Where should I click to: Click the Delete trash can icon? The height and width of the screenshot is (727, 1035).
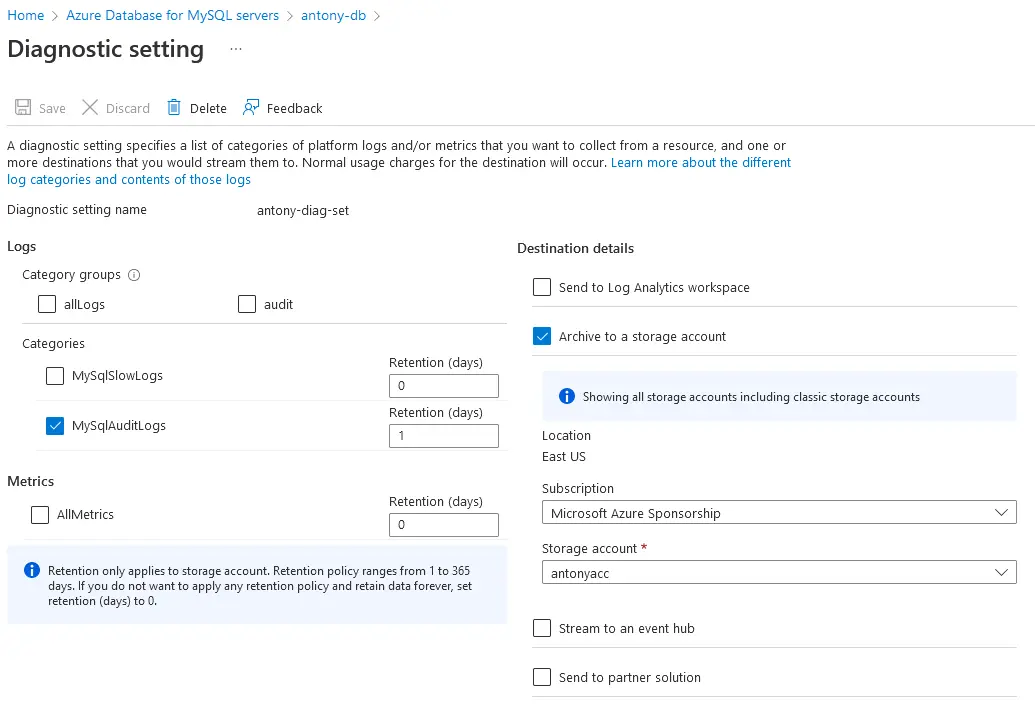click(174, 108)
